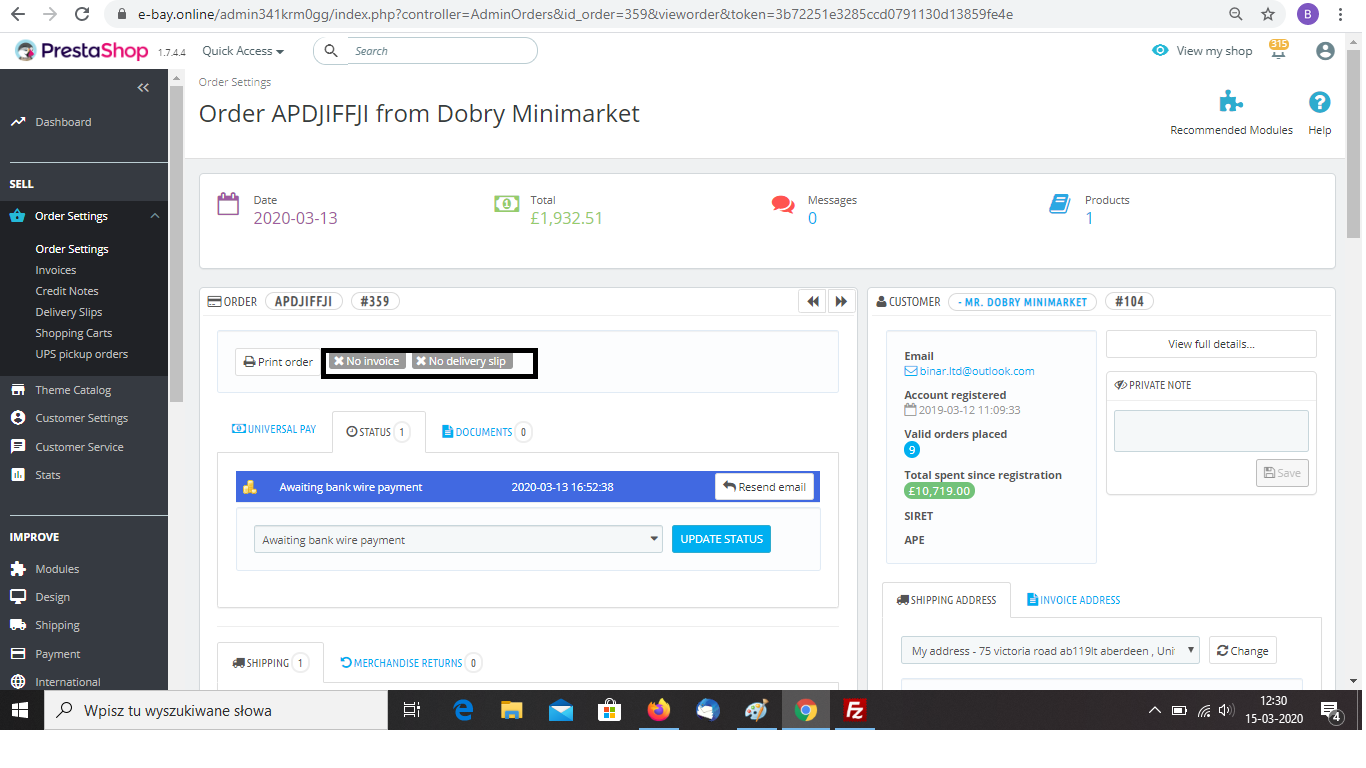1366x768 pixels.
Task: Open Design sidebar item
Action: click(x=52, y=597)
